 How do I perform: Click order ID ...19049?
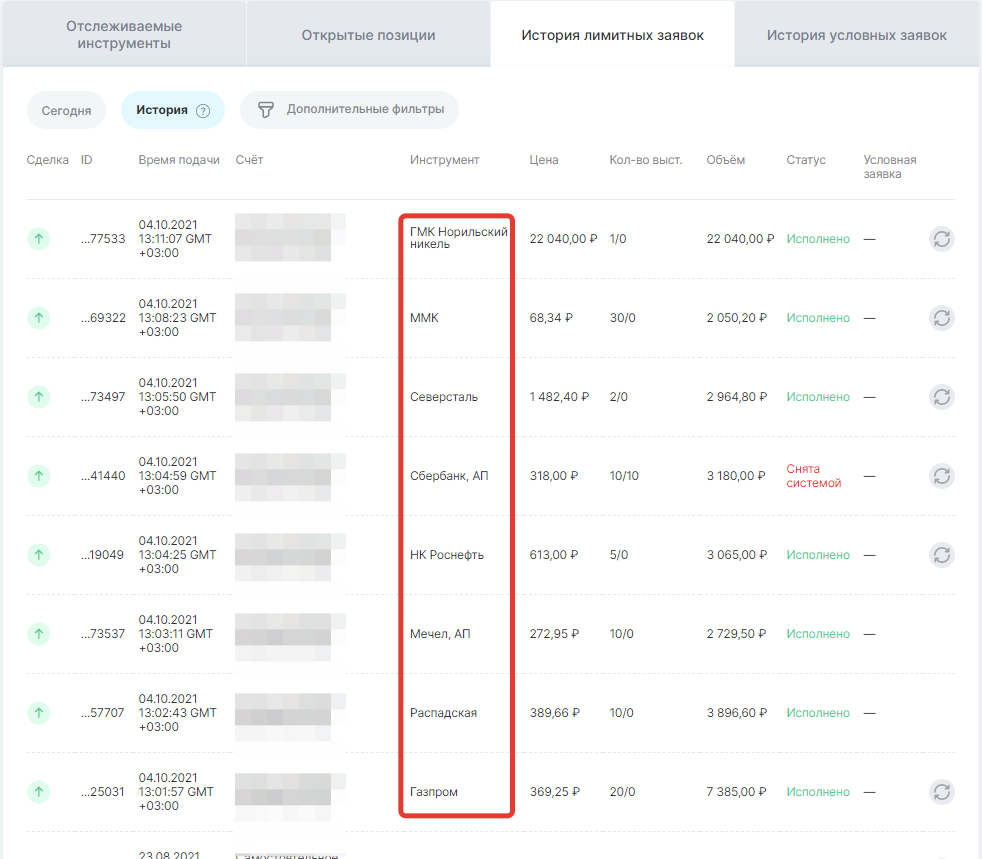point(102,555)
